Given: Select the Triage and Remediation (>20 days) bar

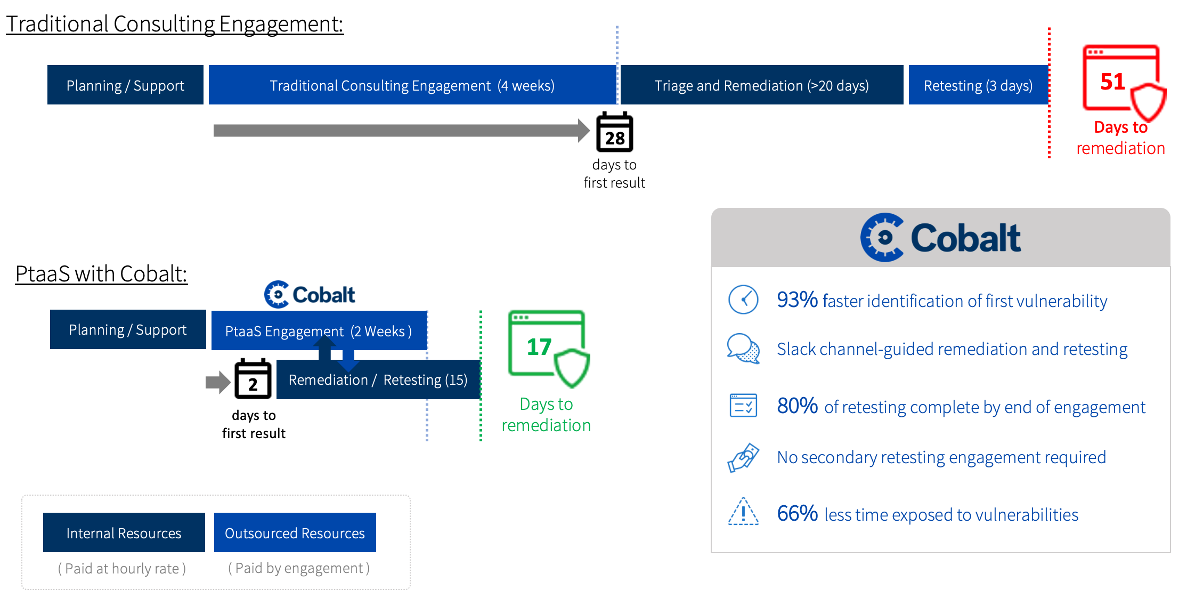Looking at the screenshot, I should pyautogui.click(x=761, y=85).
